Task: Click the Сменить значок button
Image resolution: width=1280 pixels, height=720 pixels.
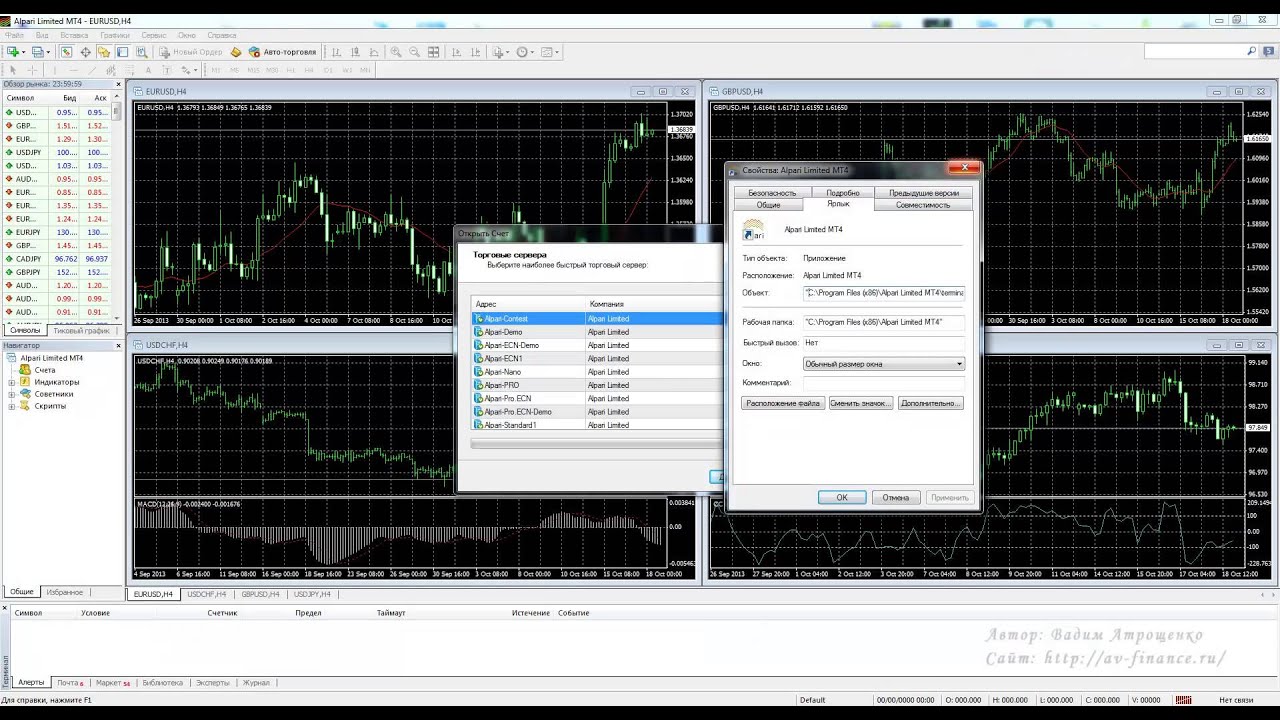Action: point(859,403)
